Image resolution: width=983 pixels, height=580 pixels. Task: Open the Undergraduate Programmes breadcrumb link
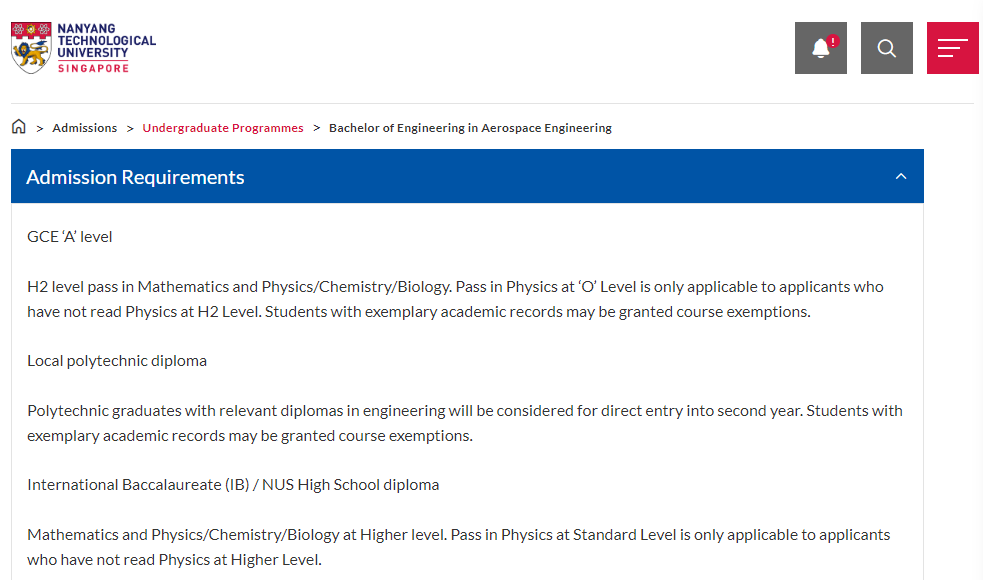pos(223,128)
